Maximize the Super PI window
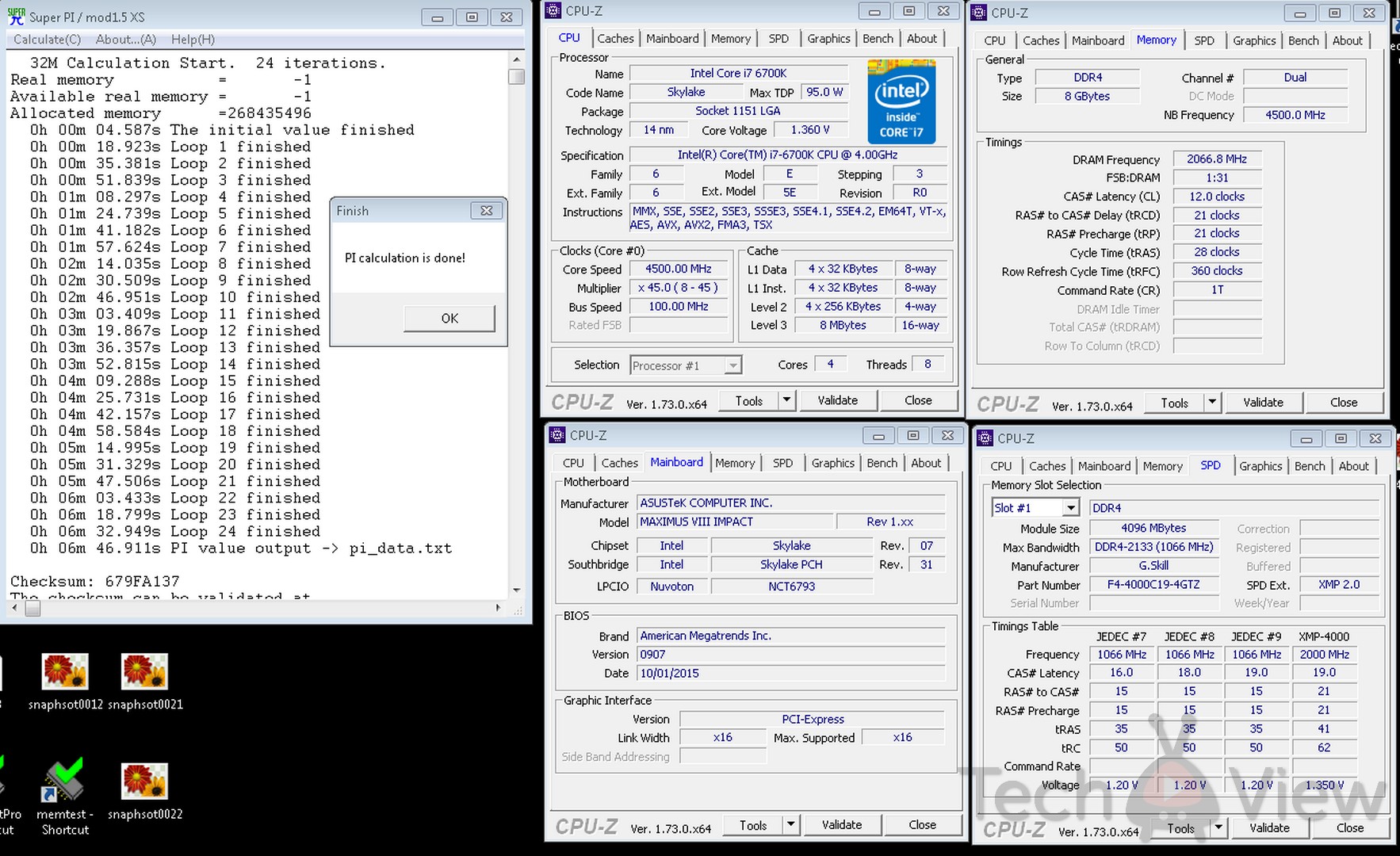1400x856 pixels. [x=471, y=17]
